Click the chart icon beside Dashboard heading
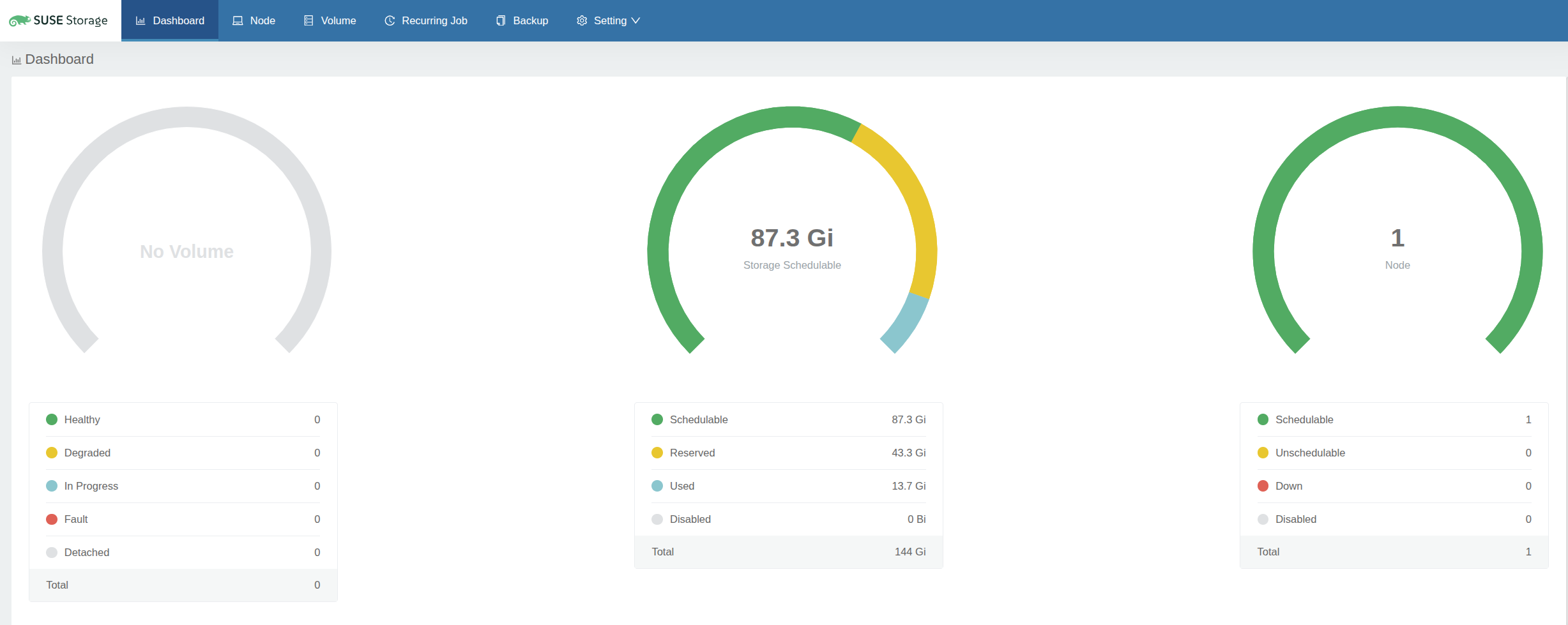1568x625 pixels. click(17, 60)
